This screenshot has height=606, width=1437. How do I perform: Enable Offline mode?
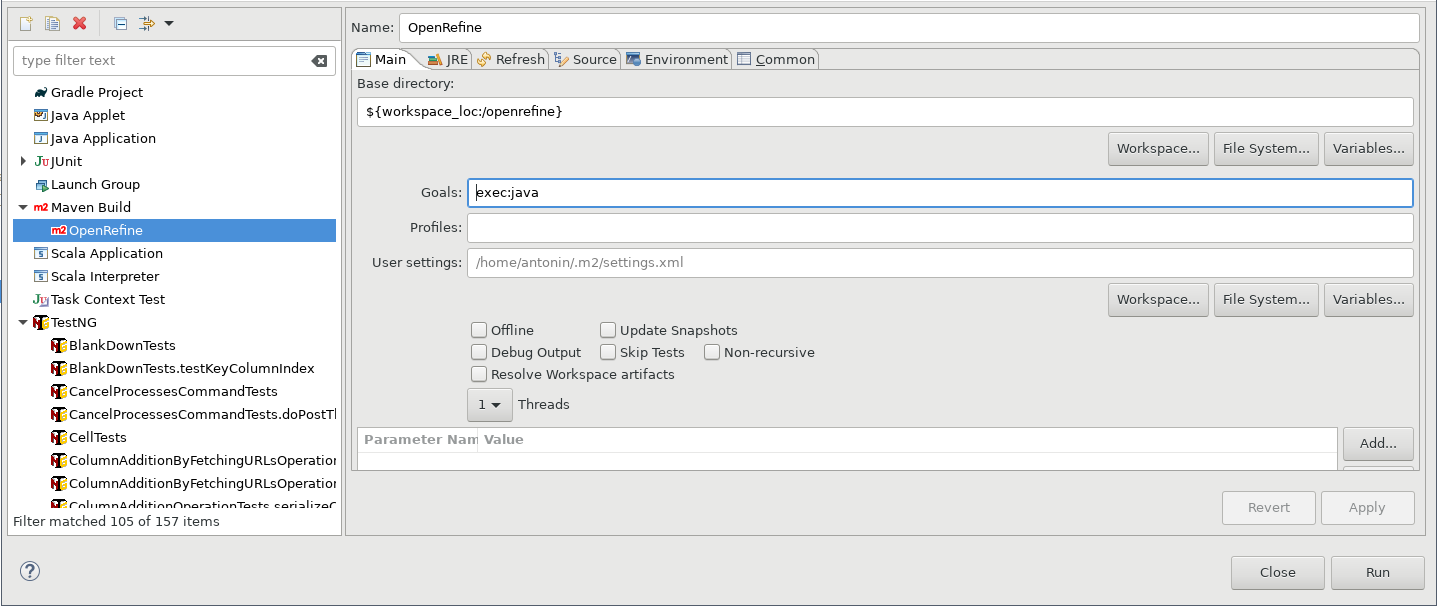point(479,329)
